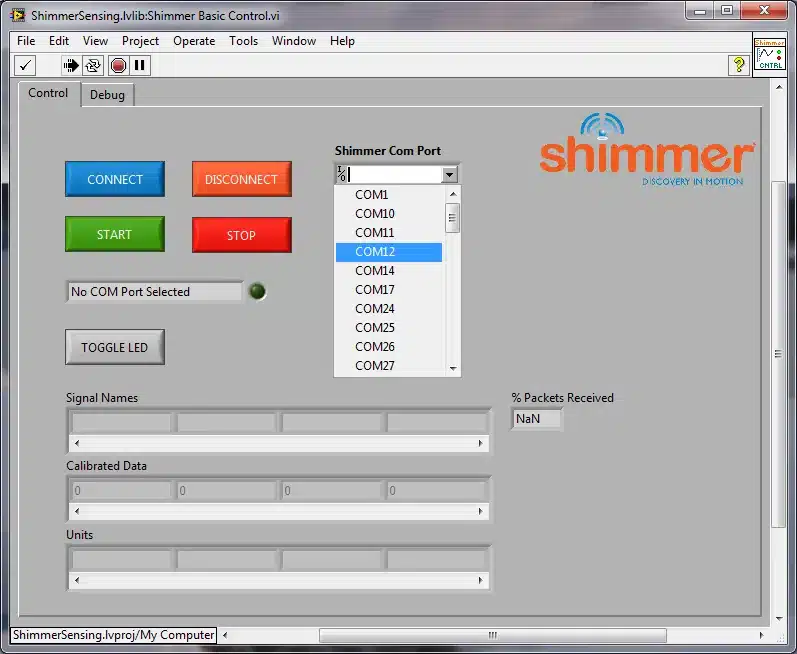
Task: Click Calibrated Data scrollbar right arrow
Action: point(481,511)
